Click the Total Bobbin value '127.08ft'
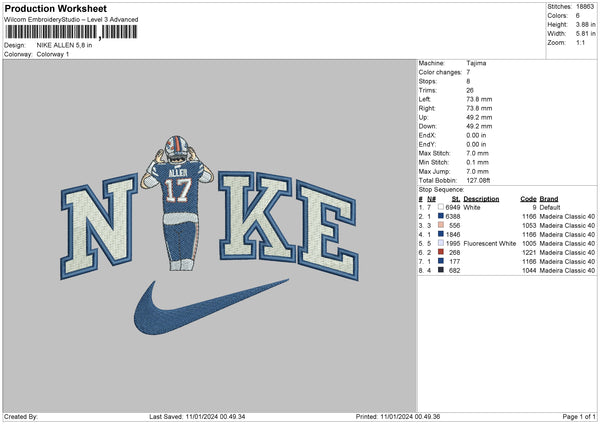 point(478,180)
